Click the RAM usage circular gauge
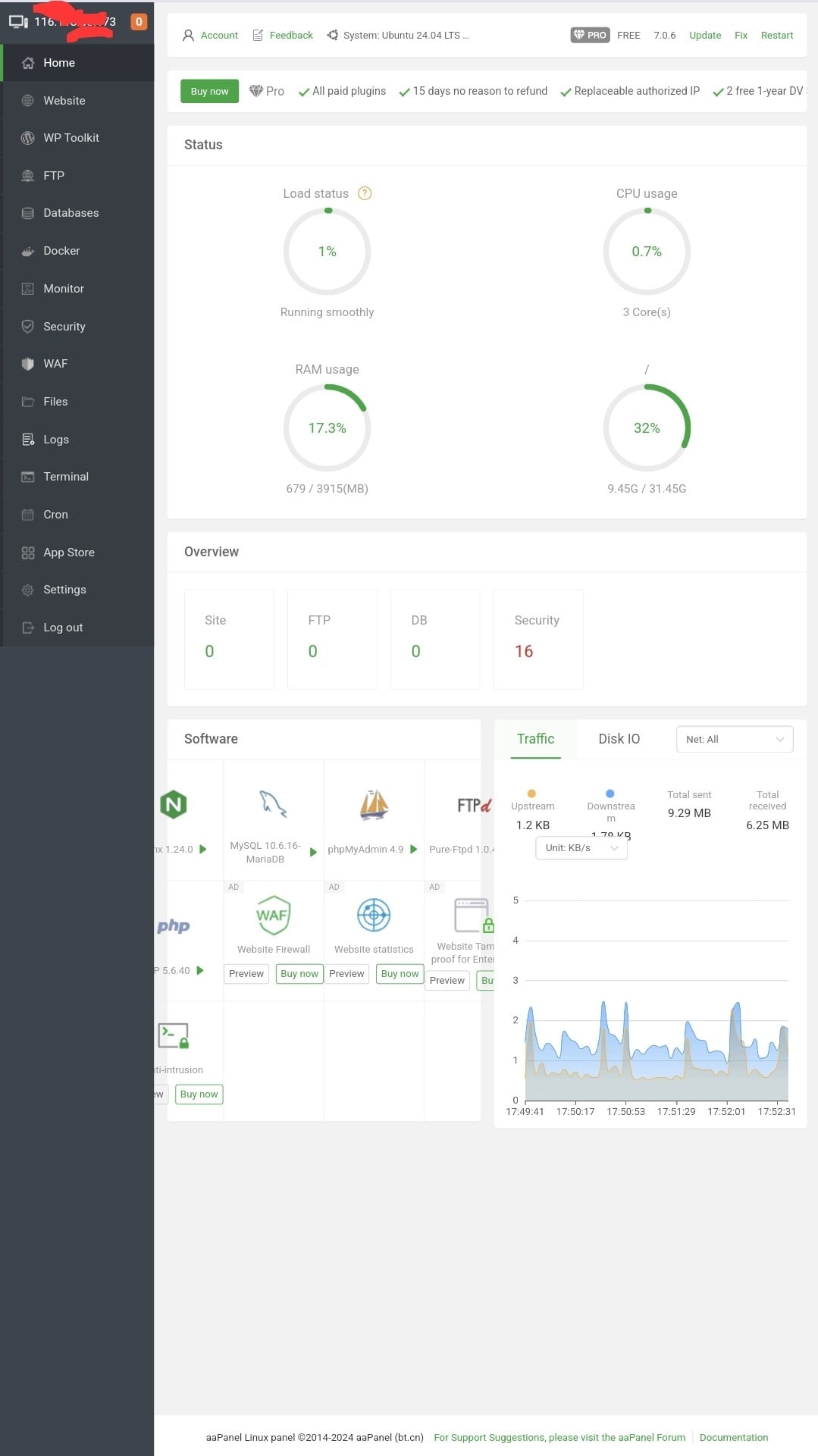The image size is (818, 1456). (327, 428)
